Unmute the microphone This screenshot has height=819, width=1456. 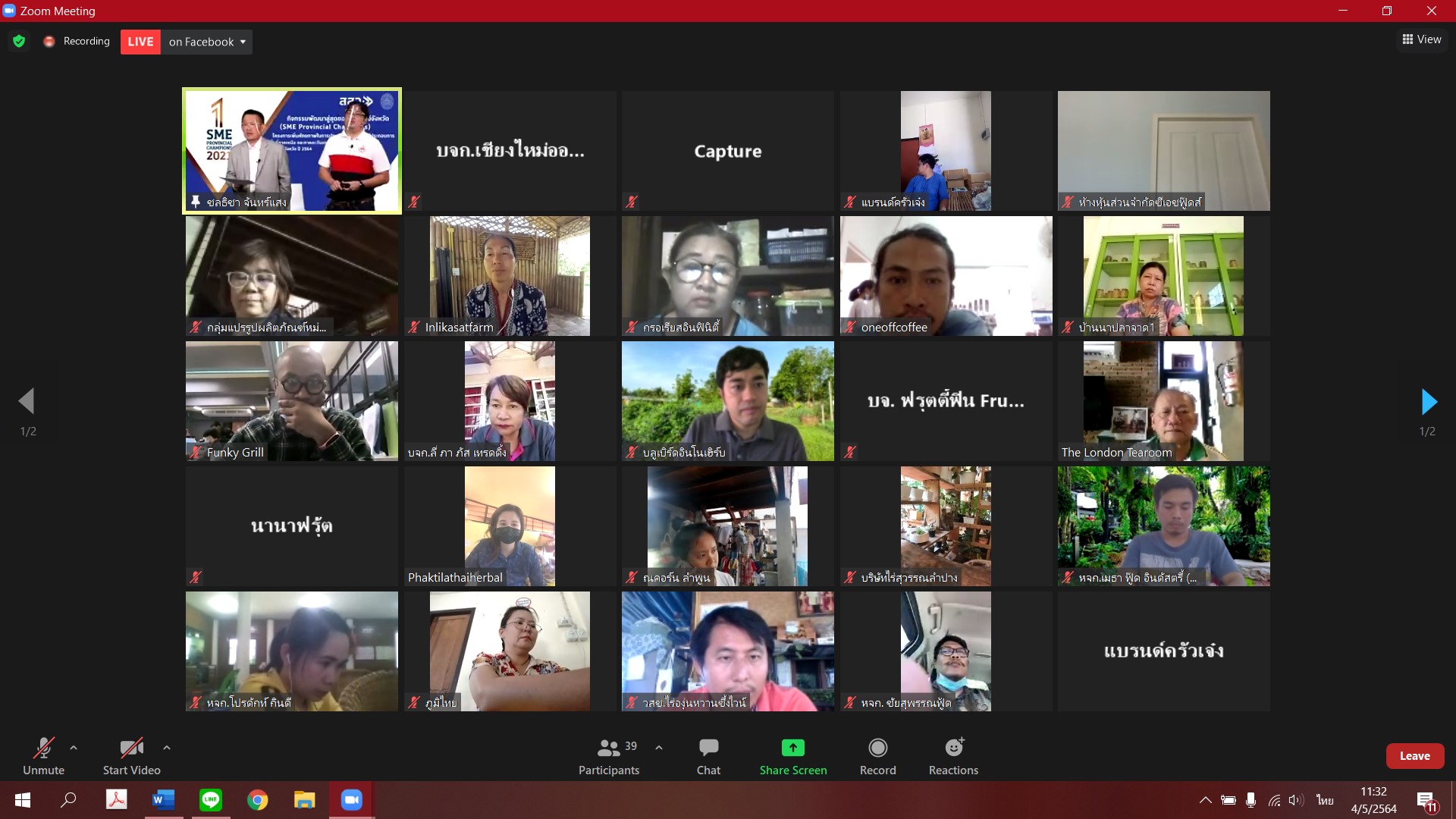43,748
